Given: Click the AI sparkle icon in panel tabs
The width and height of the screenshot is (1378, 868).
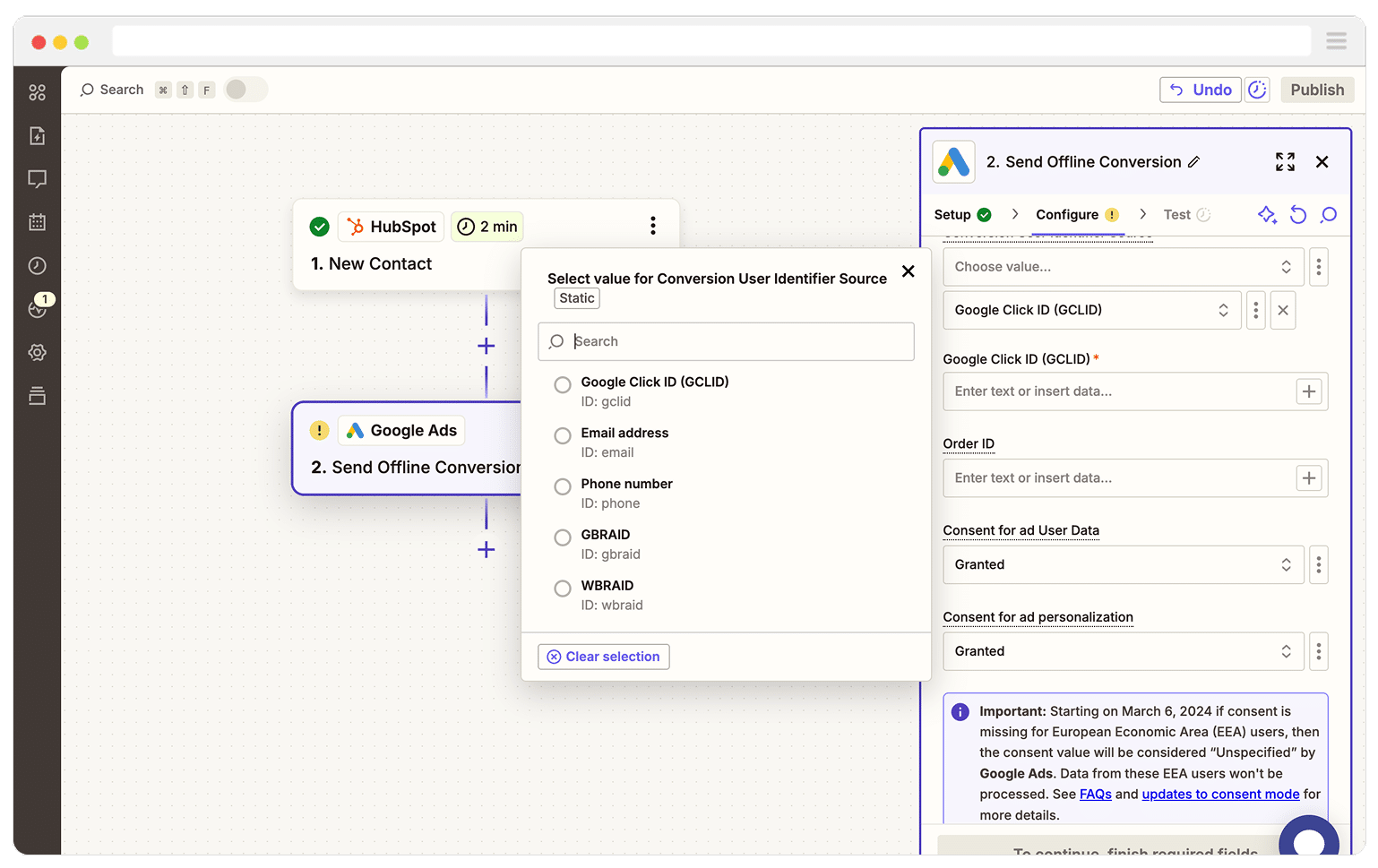Looking at the screenshot, I should coord(1267,214).
